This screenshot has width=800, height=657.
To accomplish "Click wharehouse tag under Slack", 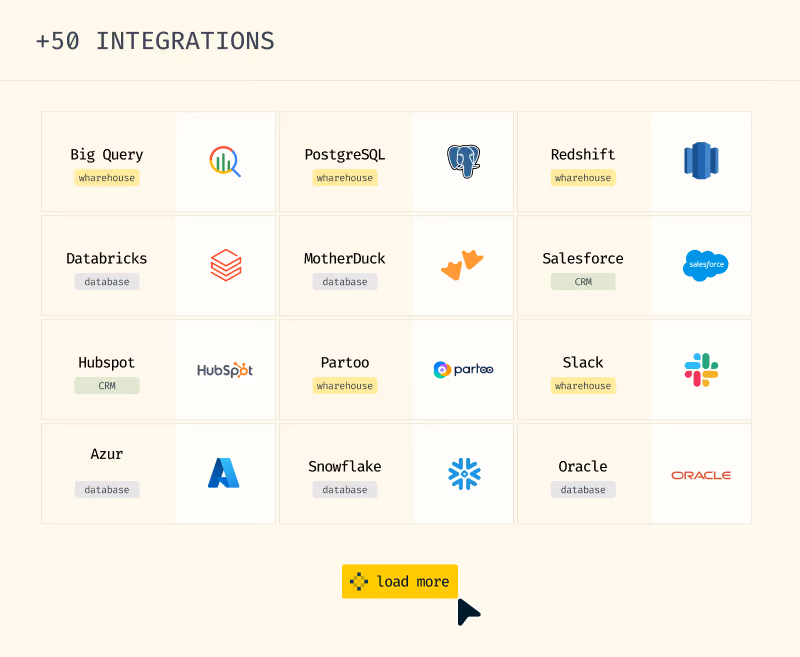I will click(x=583, y=386).
